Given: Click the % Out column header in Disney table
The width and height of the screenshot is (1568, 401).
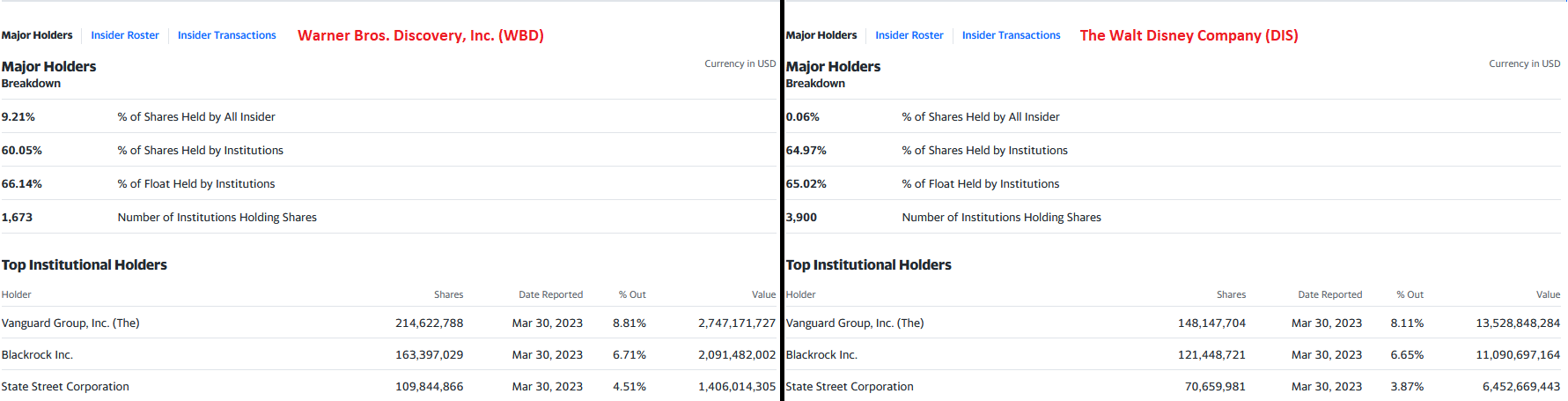Looking at the screenshot, I should [x=1410, y=294].
